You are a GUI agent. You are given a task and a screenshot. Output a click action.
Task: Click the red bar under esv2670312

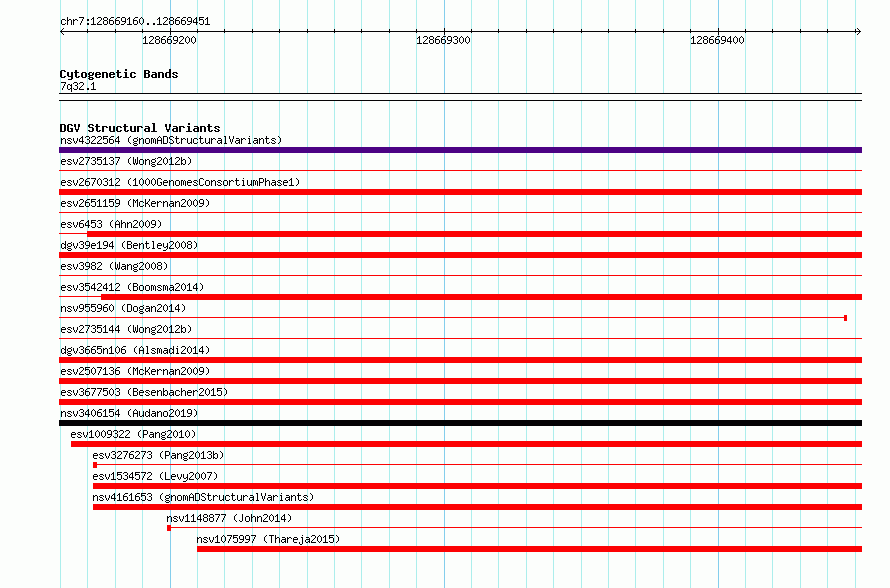tap(460, 192)
